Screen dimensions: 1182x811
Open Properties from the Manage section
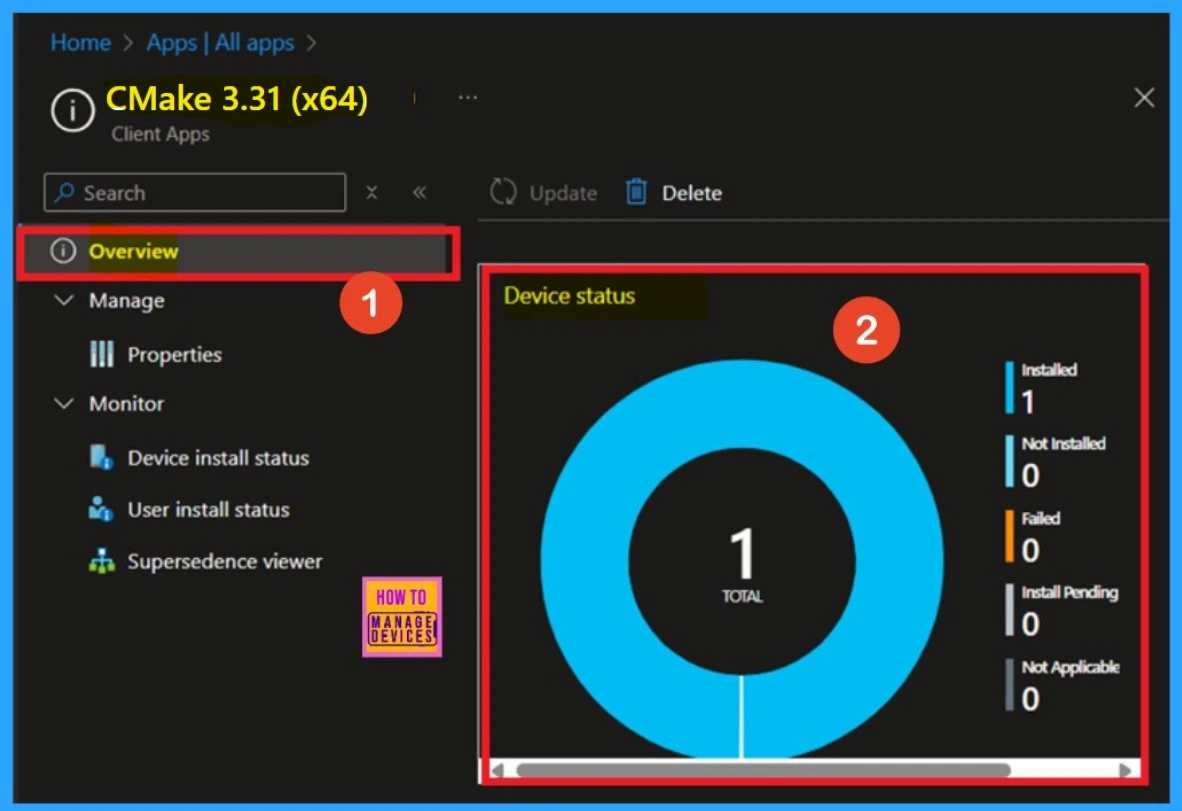point(174,354)
